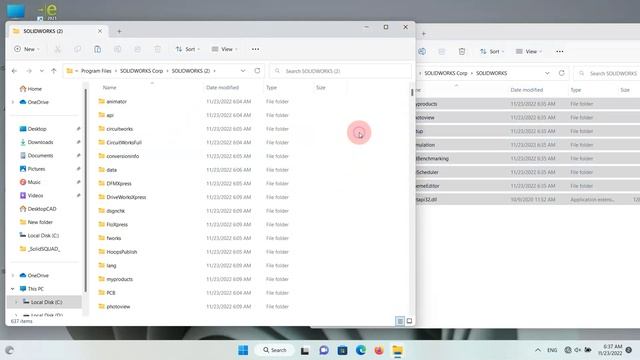Open Microsoft Edge from the taskbar
This screenshot has height=360, width=640.
click(361, 350)
